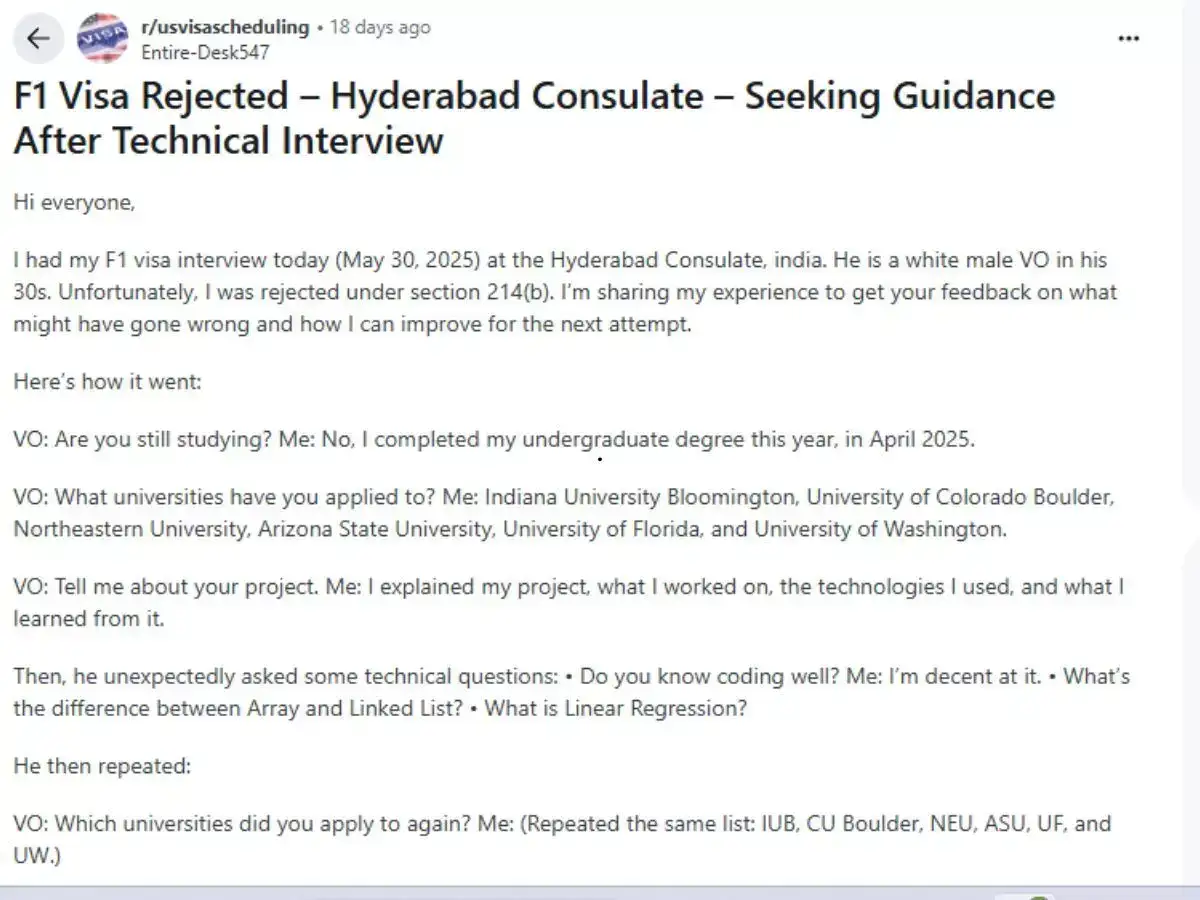This screenshot has height=900, width=1200.
Task: Click the "Tell me about your project" line
Action: coord(568,603)
